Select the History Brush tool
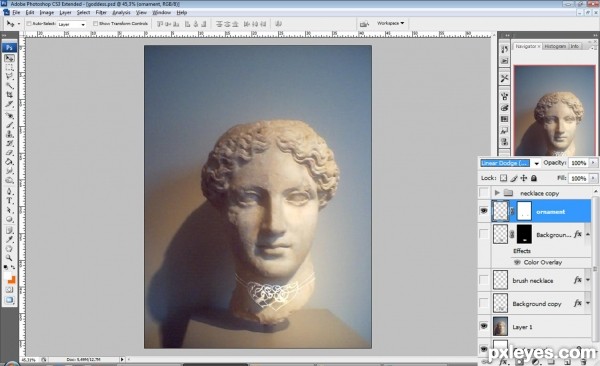This screenshot has width=600, height=366. pyautogui.click(x=9, y=143)
